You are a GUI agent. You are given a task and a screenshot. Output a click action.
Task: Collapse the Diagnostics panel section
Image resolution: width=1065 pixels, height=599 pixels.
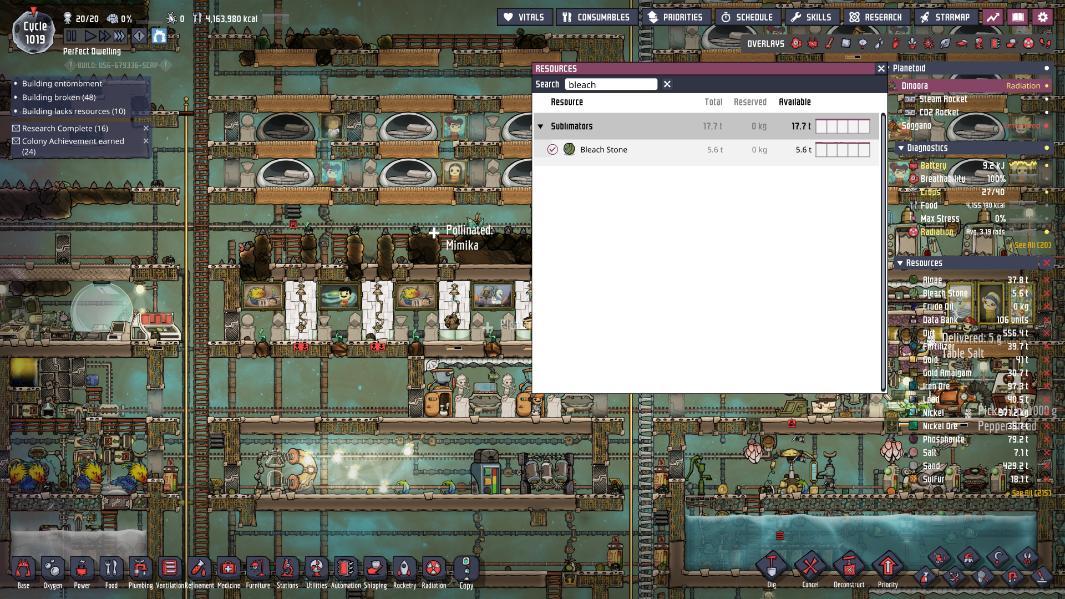pos(901,148)
